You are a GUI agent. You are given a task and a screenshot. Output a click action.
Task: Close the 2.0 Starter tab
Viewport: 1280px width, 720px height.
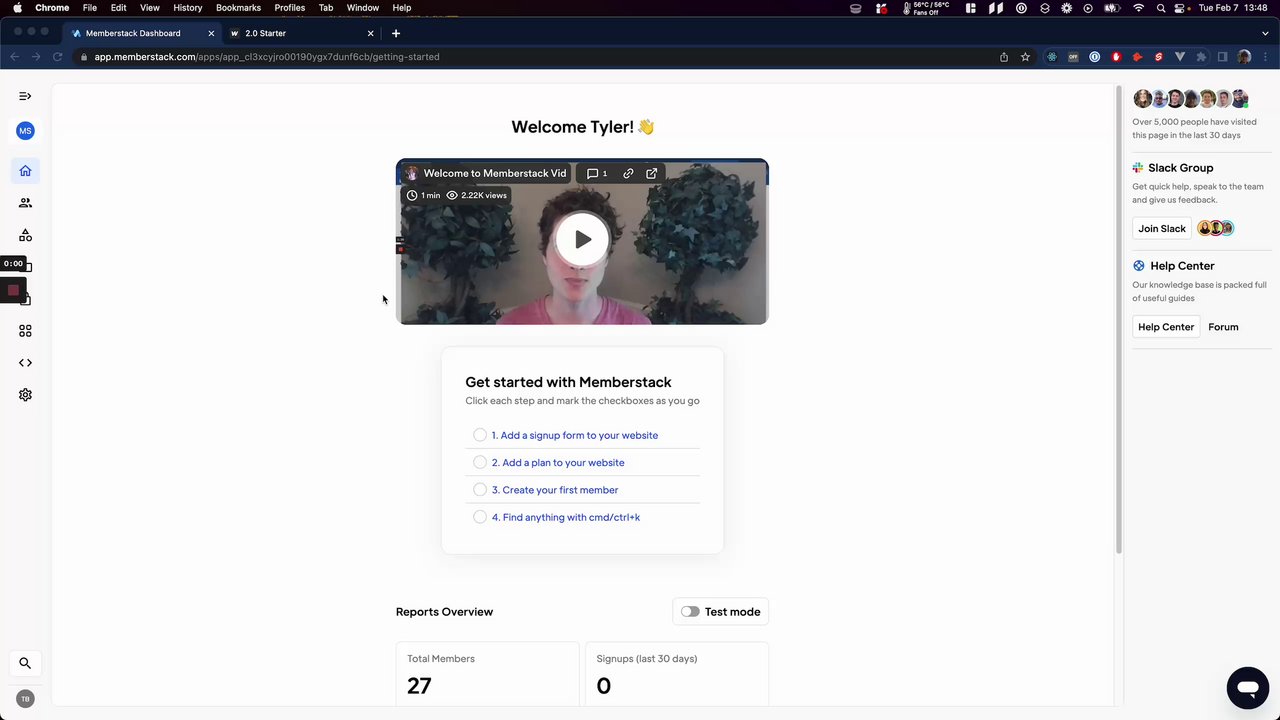tap(371, 33)
